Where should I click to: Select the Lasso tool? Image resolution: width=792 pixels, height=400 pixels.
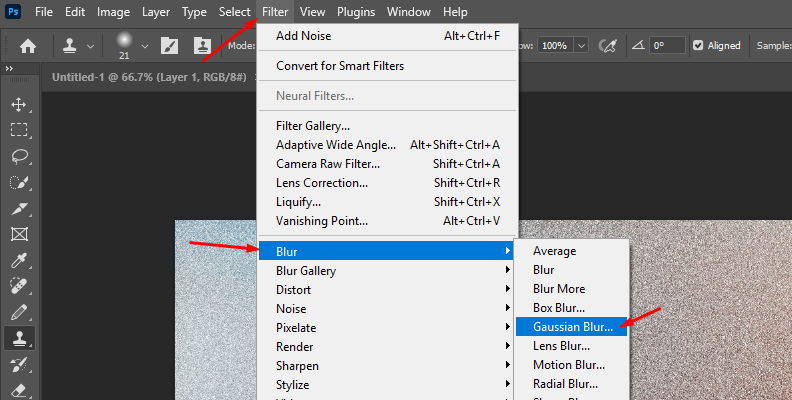tap(19, 156)
